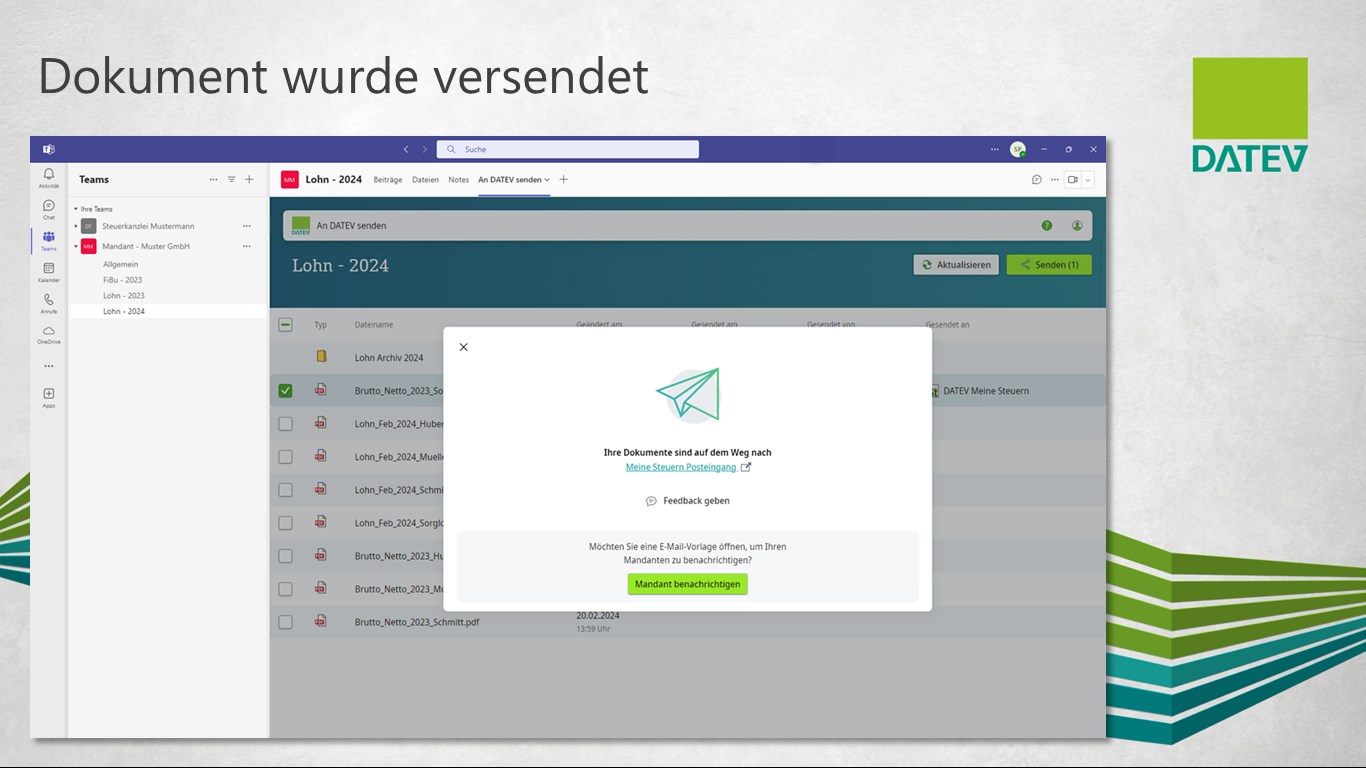Viewport: 1366px width, 768px height.
Task: Click into the Suche search field
Action: [x=567, y=149]
